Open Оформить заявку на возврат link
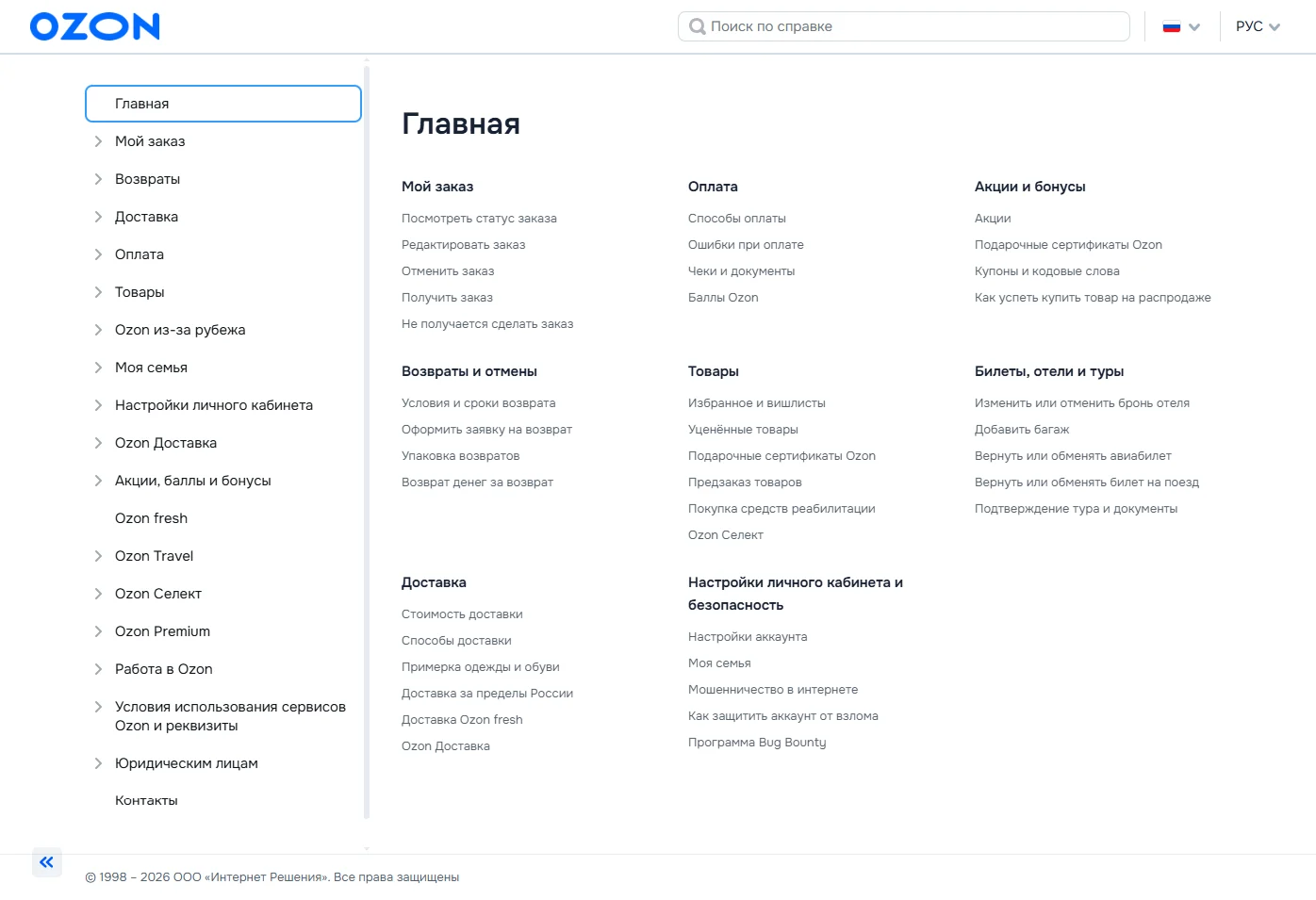1316x900 pixels. 486,430
